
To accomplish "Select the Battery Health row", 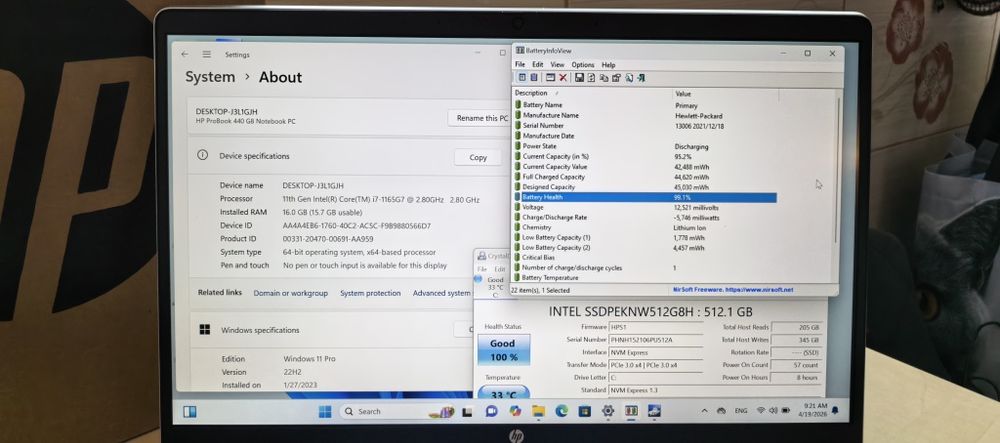I will [645, 198].
